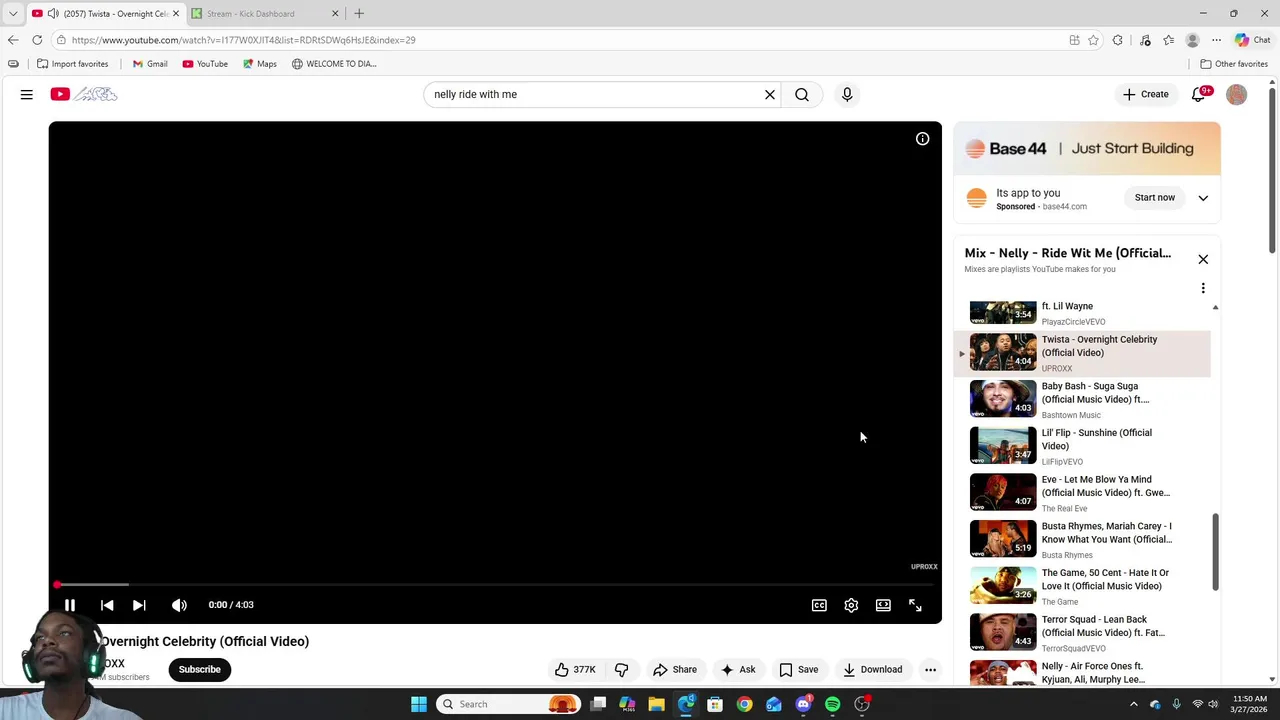Like the video showing 377K likes

tap(575, 670)
